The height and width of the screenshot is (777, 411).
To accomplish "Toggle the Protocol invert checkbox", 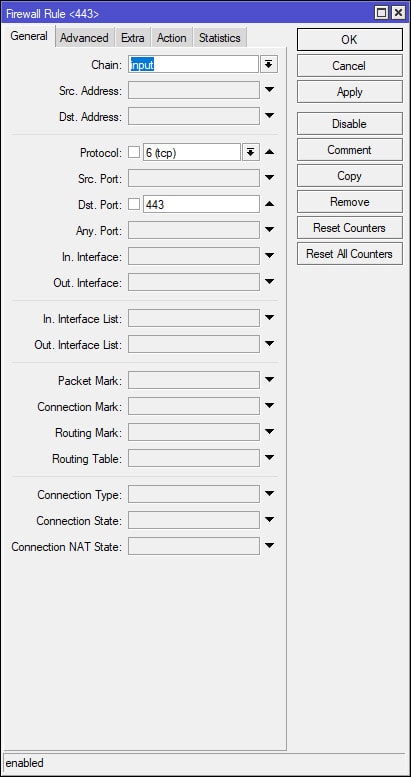I will [x=134, y=153].
